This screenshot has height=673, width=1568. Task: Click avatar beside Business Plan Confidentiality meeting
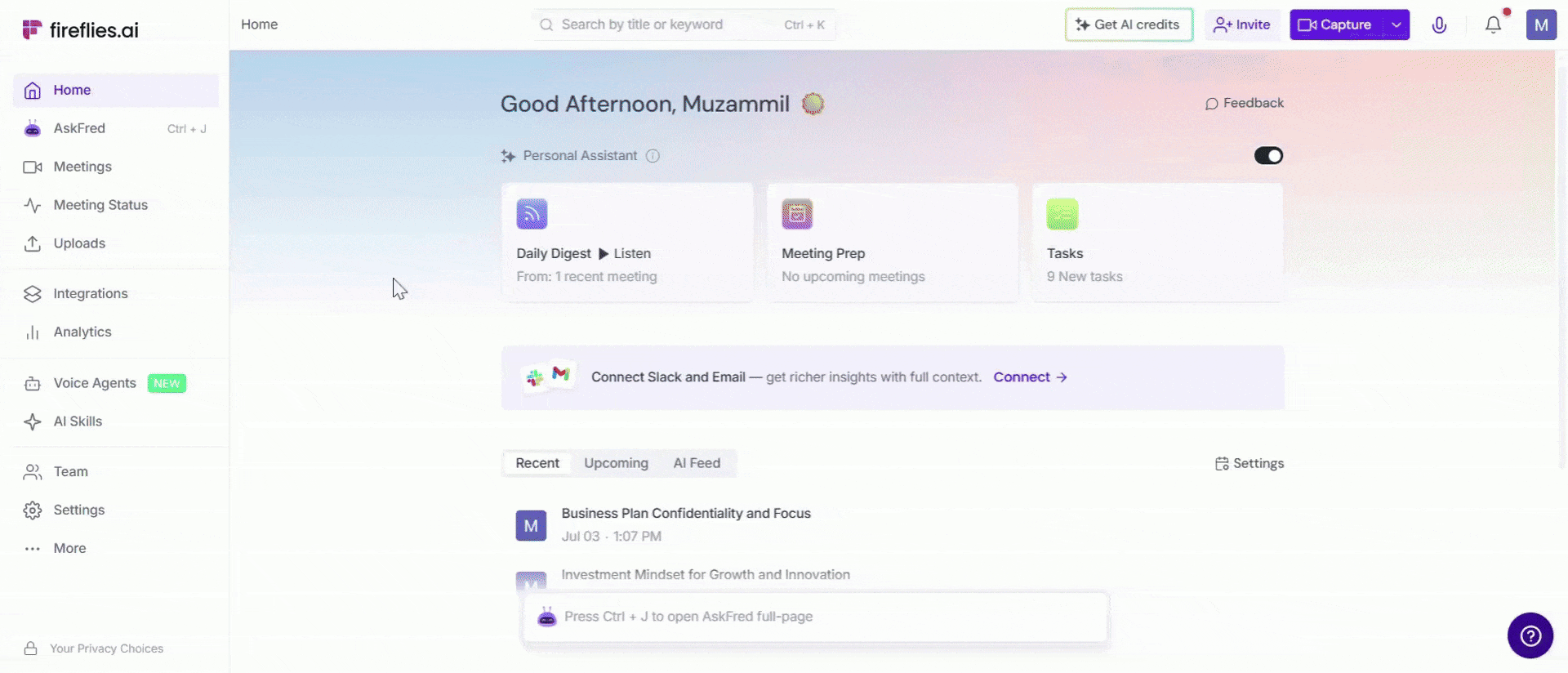tap(531, 526)
